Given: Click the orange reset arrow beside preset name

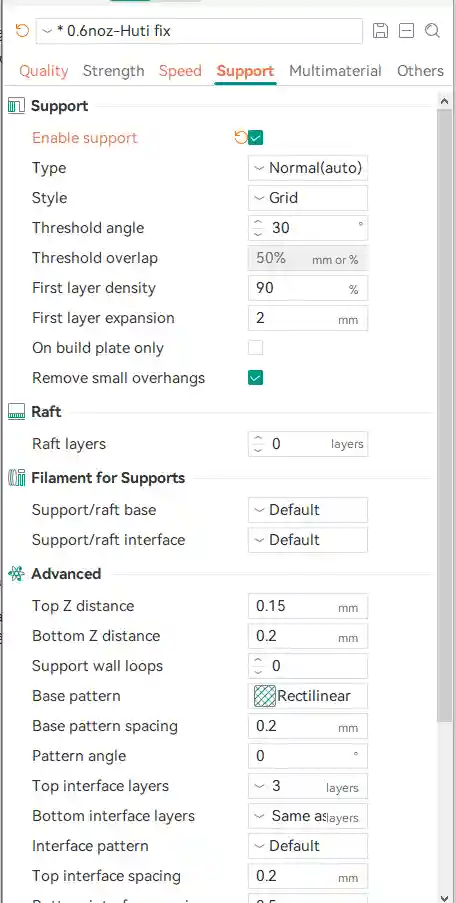Looking at the screenshot, I should (22, 31).
